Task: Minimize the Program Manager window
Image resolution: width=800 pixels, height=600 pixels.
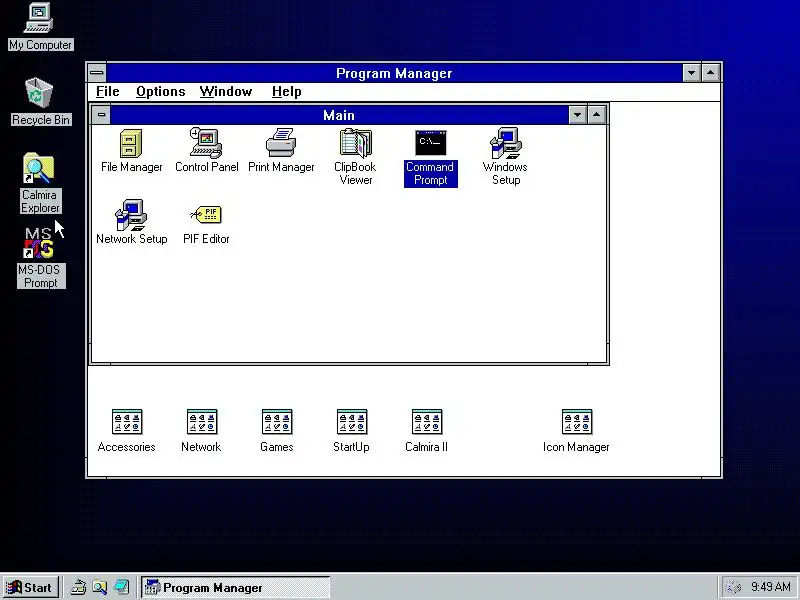Action: point(691,73)
